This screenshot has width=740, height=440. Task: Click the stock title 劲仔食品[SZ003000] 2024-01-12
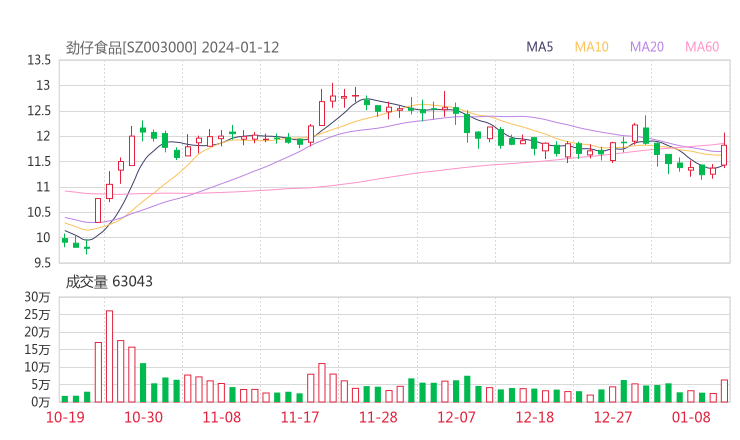172,48
